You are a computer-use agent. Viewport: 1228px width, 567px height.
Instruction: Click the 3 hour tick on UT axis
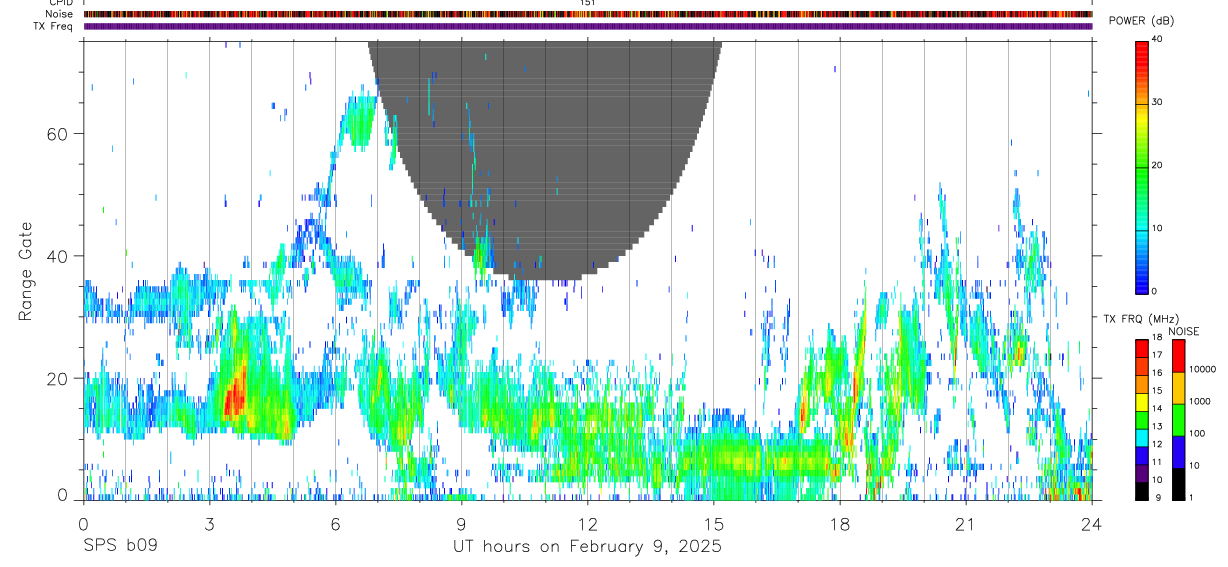tap(209, 524)
